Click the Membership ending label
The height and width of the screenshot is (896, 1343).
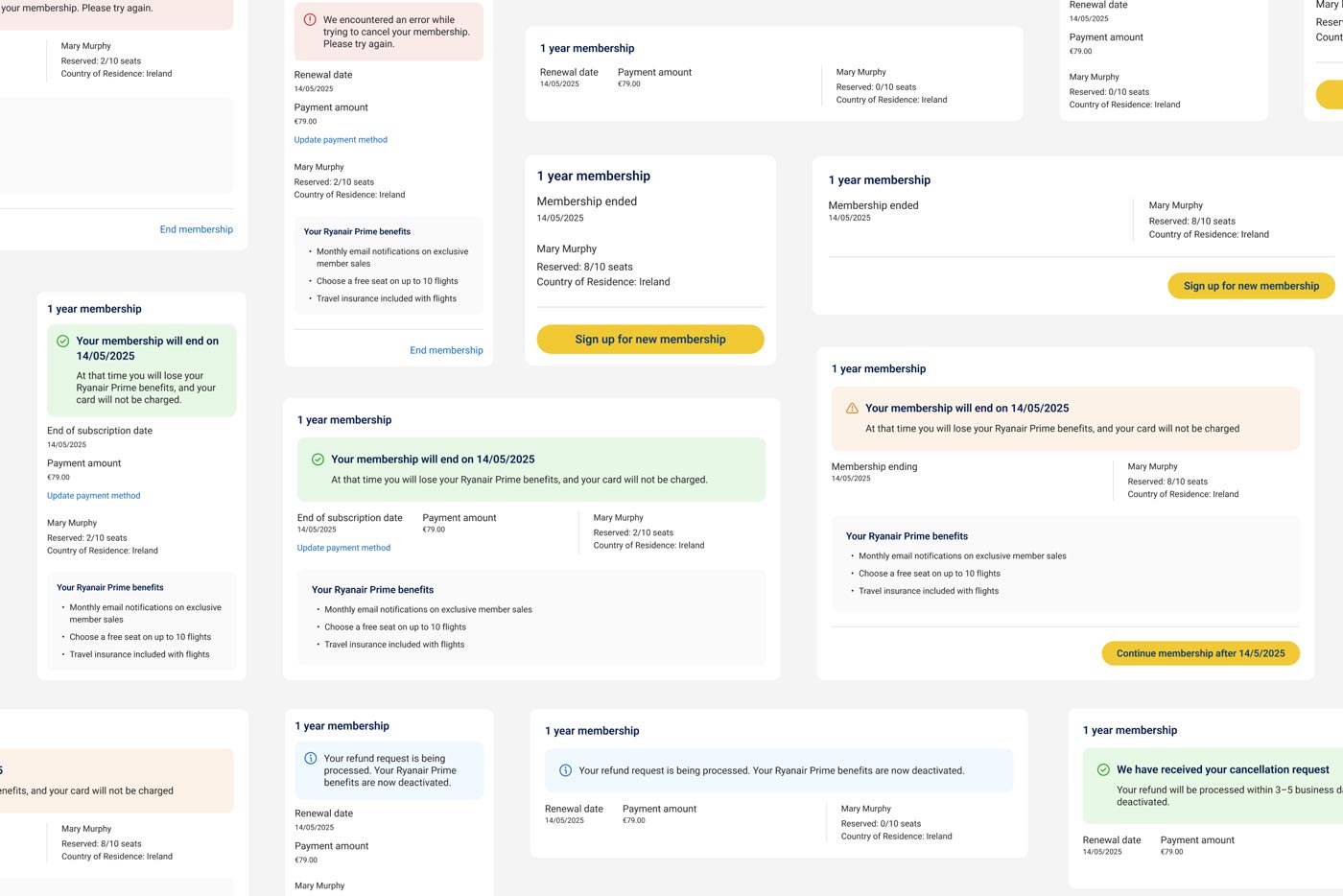(x=874, y=466)
